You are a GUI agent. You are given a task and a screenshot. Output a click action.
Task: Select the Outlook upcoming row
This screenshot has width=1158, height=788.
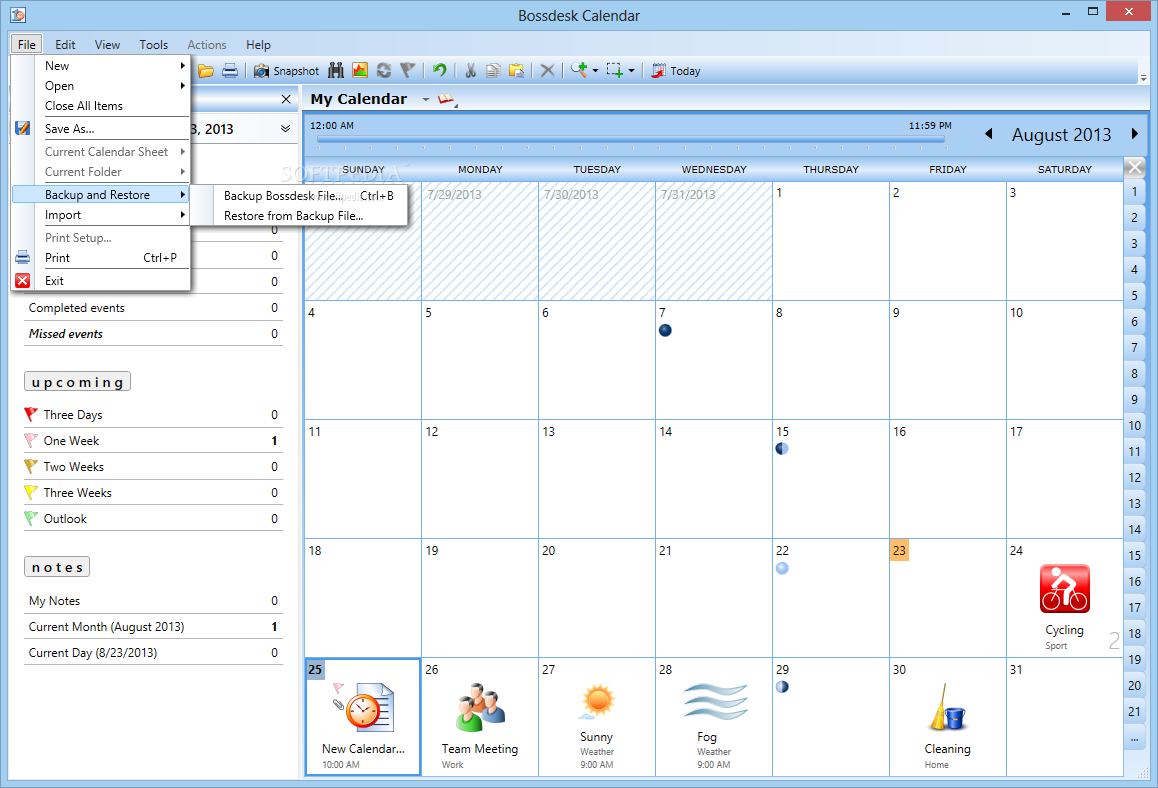tap(154, 518)
